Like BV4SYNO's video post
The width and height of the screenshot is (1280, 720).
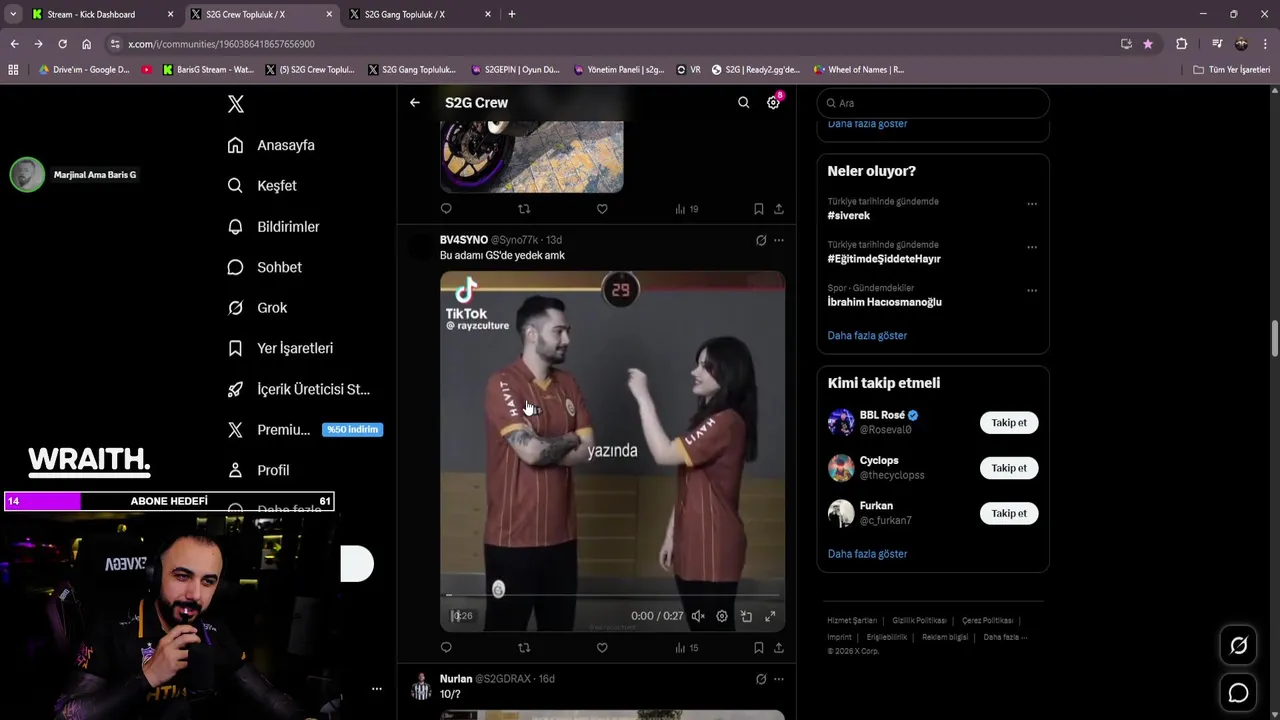point(602,648)
